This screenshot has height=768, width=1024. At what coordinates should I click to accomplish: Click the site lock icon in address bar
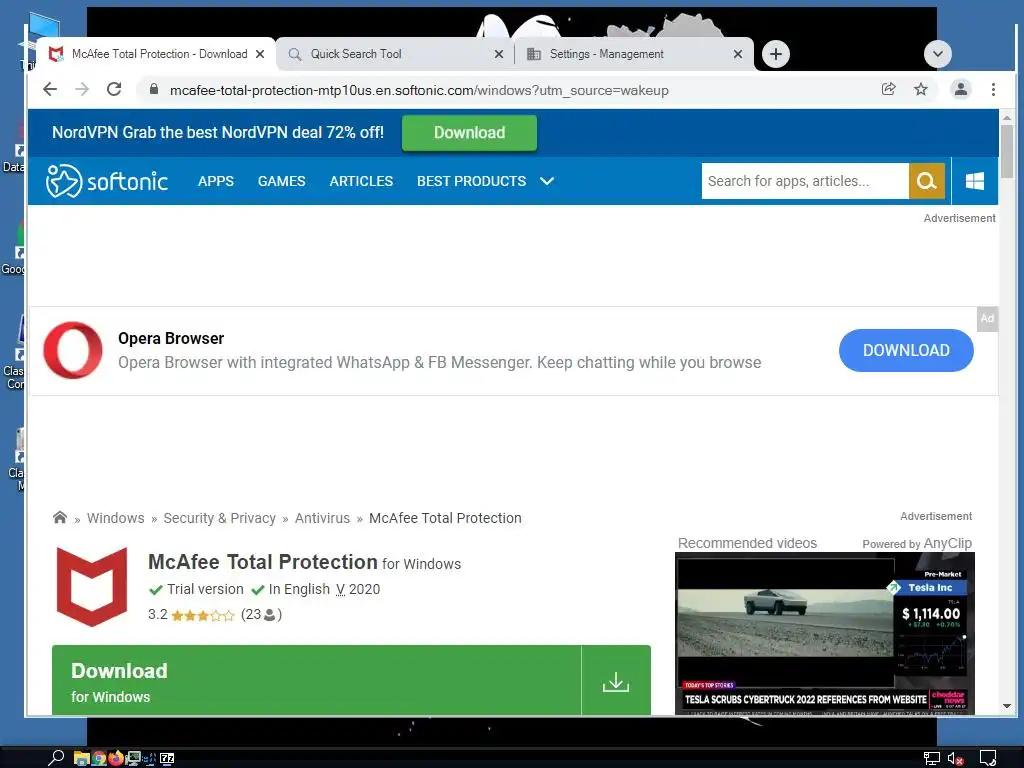pos(153,89)
